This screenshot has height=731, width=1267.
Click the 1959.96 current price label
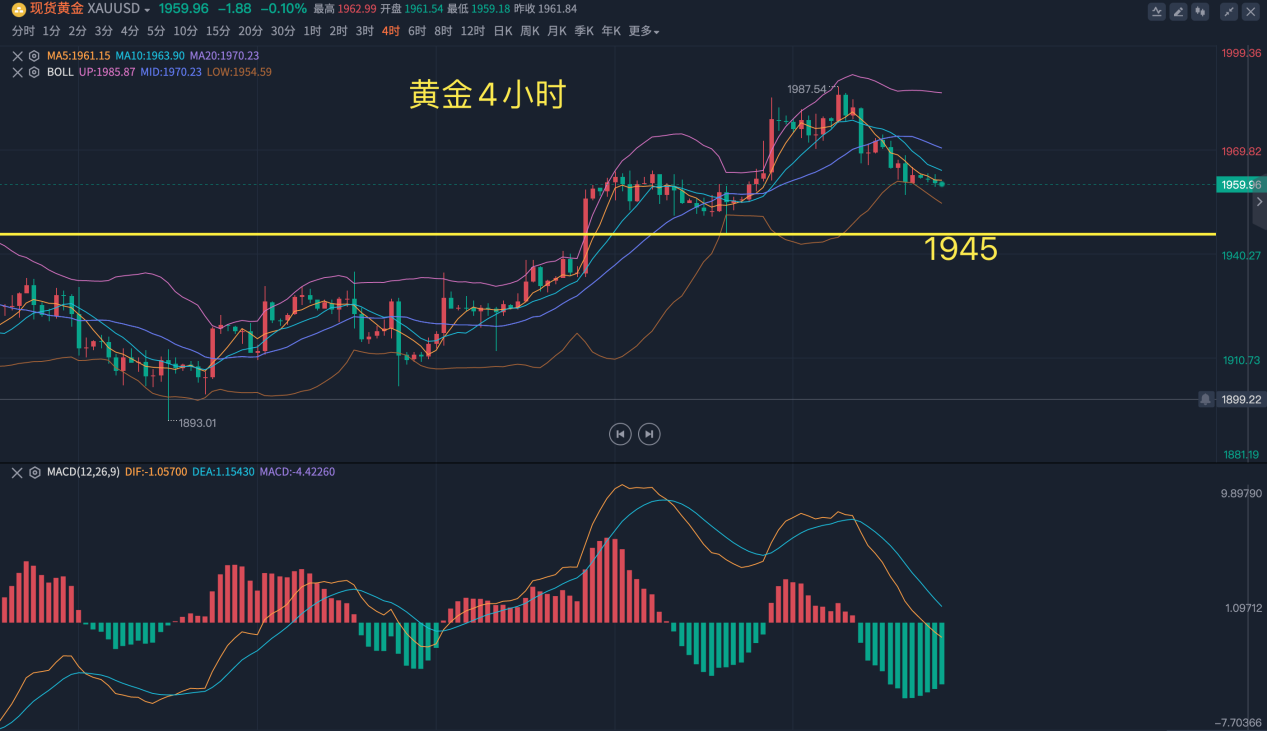[x=1239, y=185]
